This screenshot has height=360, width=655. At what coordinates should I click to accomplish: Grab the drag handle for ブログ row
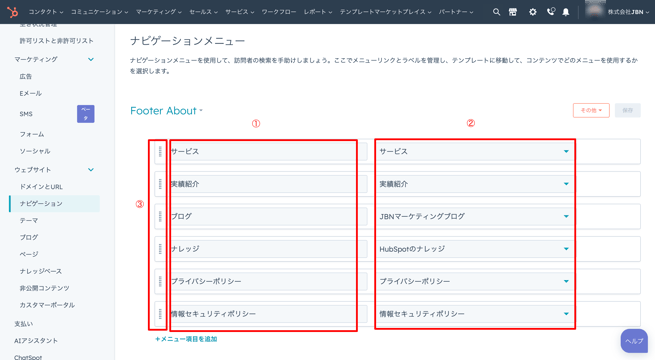(160, 216)
